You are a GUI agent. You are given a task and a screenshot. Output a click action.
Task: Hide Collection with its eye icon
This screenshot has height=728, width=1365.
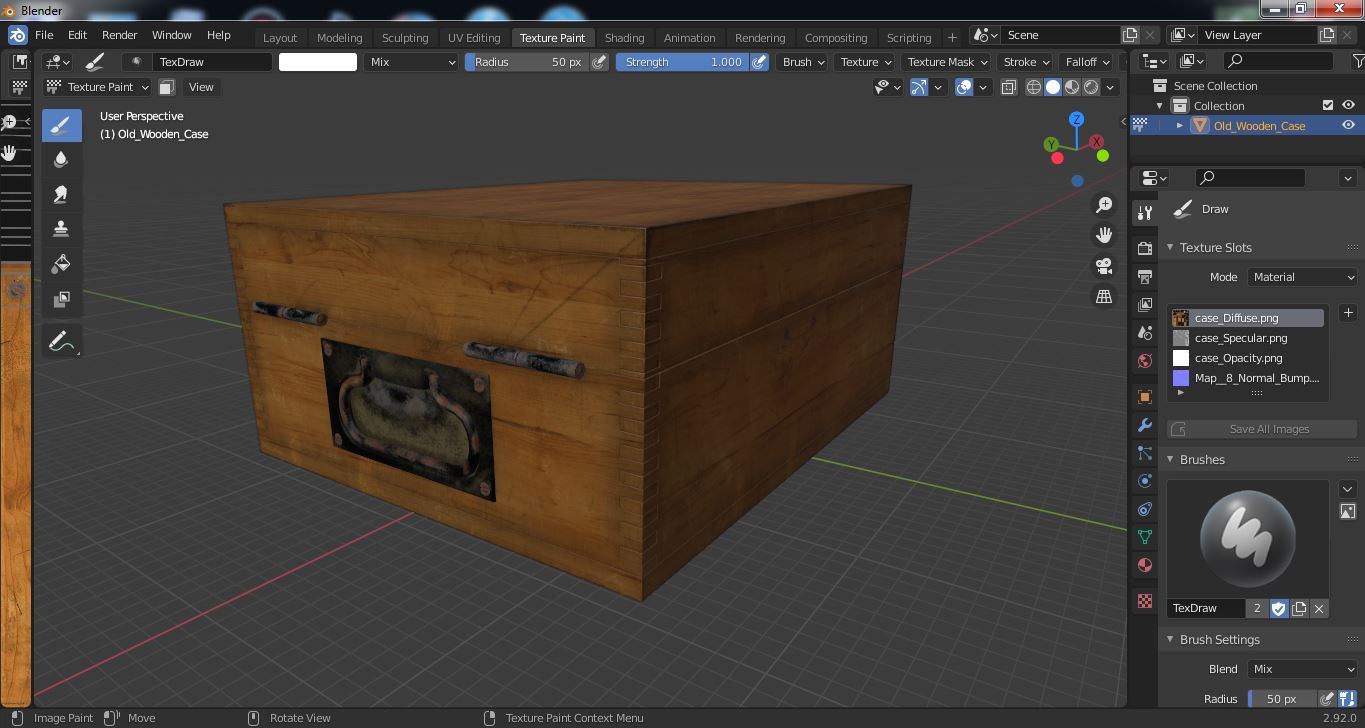[1348, 105]
